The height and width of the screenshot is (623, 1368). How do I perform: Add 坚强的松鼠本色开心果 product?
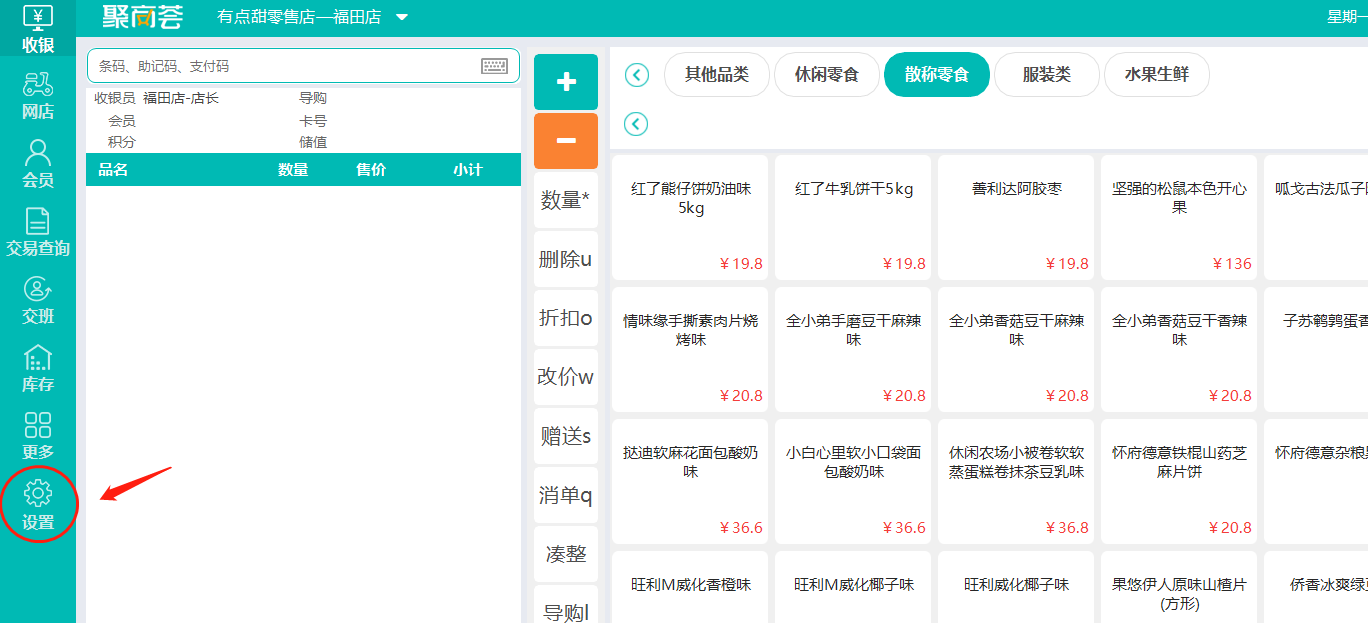tap(1179, 217)
